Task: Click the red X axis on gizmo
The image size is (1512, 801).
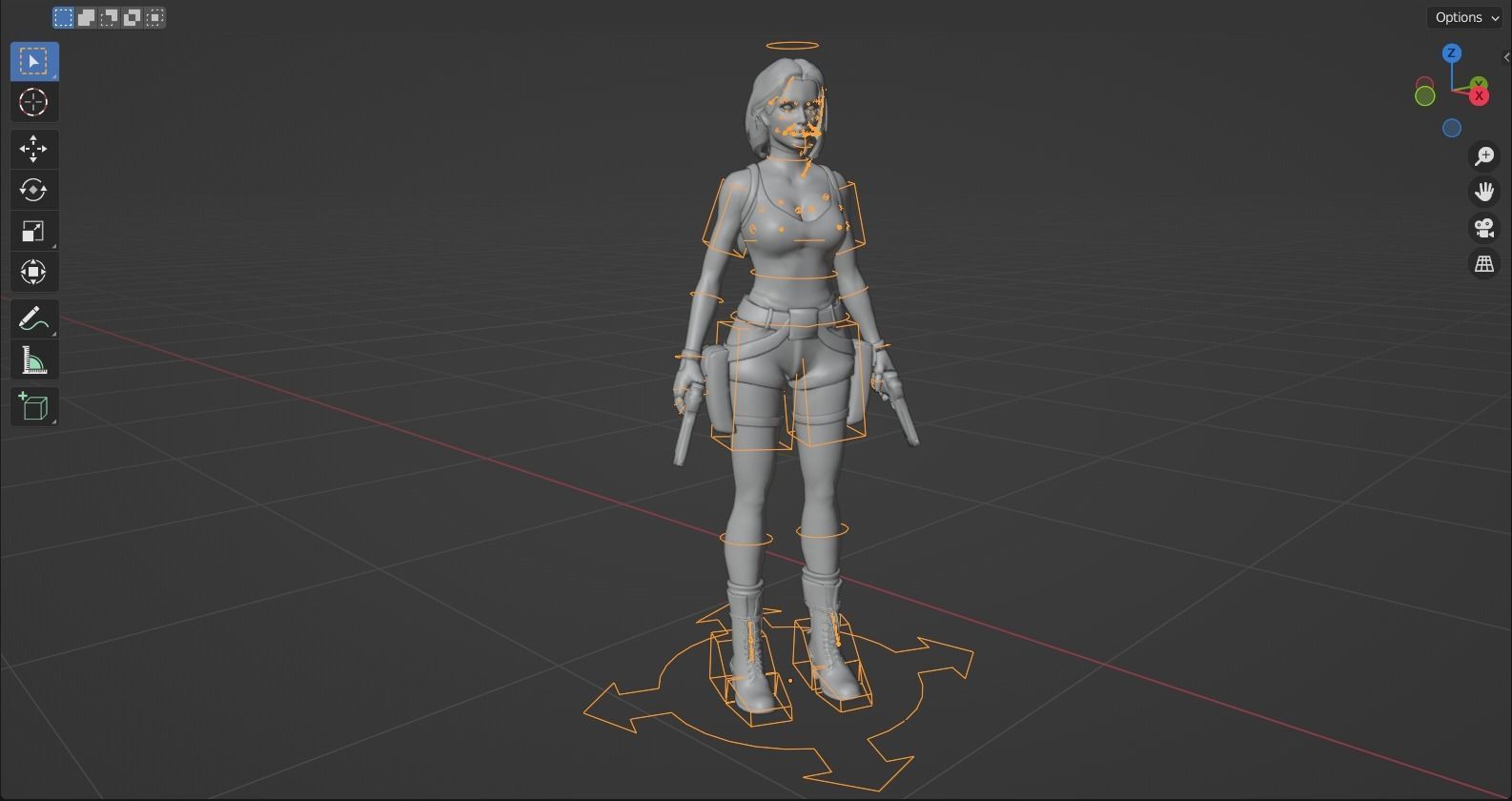Action: click(x=1480, y=95)
